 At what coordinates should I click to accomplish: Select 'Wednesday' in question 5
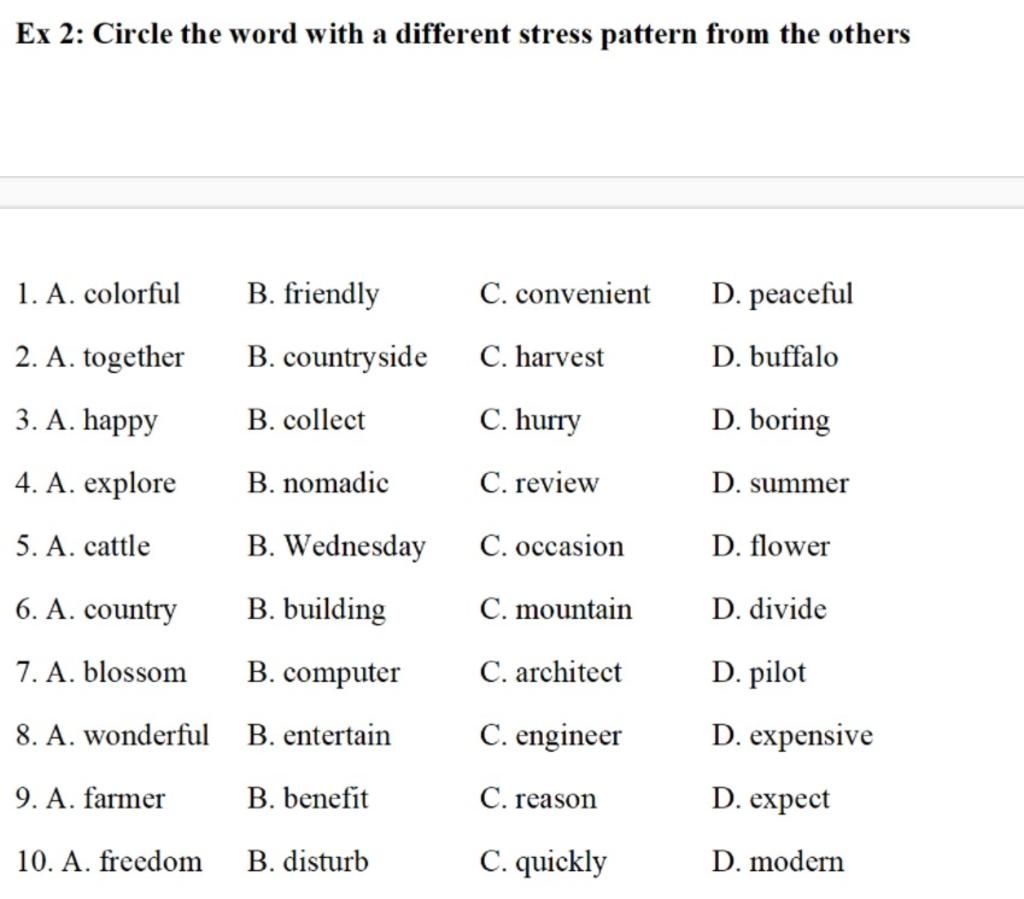coord(355,546)
